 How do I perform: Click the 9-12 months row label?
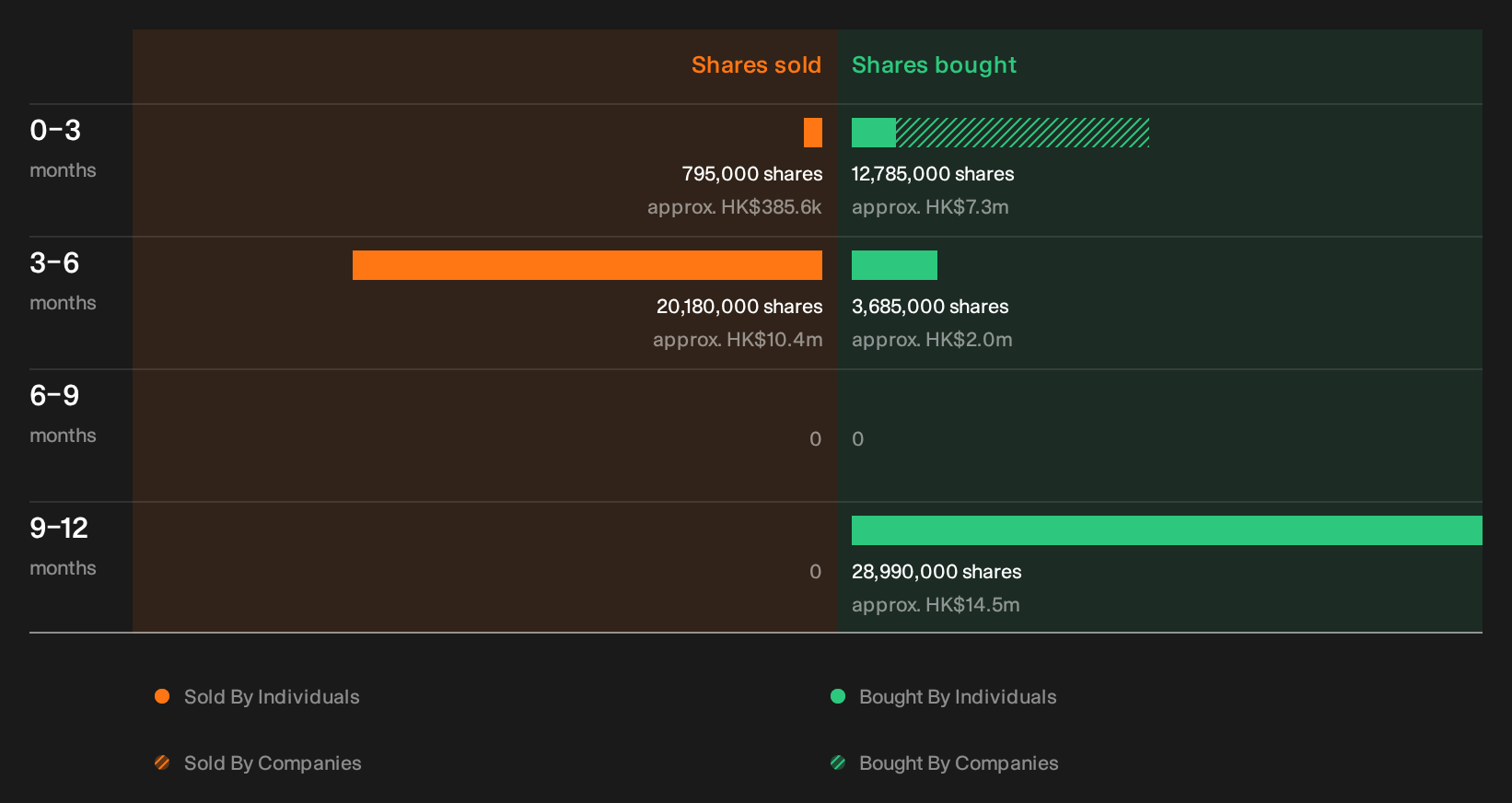tap(63, 546)
